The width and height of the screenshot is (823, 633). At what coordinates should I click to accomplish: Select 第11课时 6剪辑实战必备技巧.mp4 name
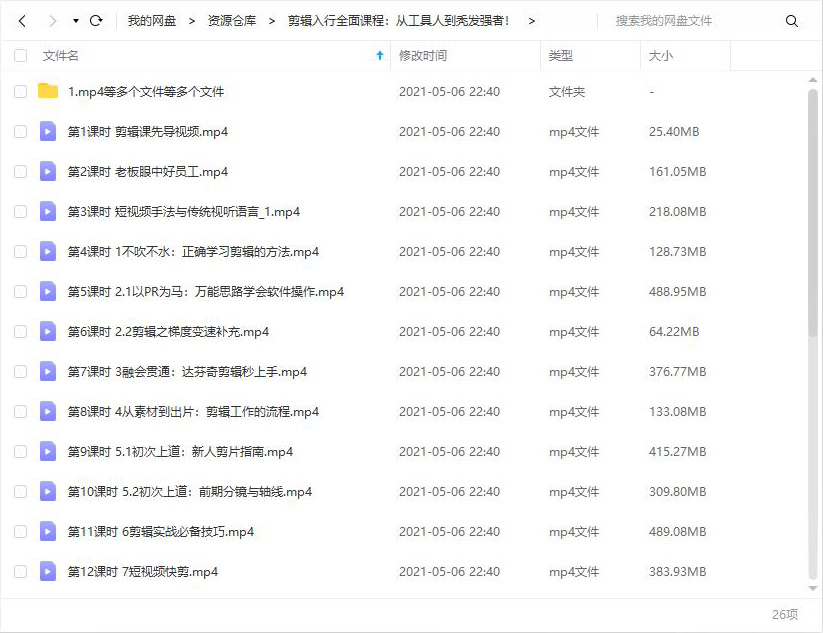(x=161, y=532)
